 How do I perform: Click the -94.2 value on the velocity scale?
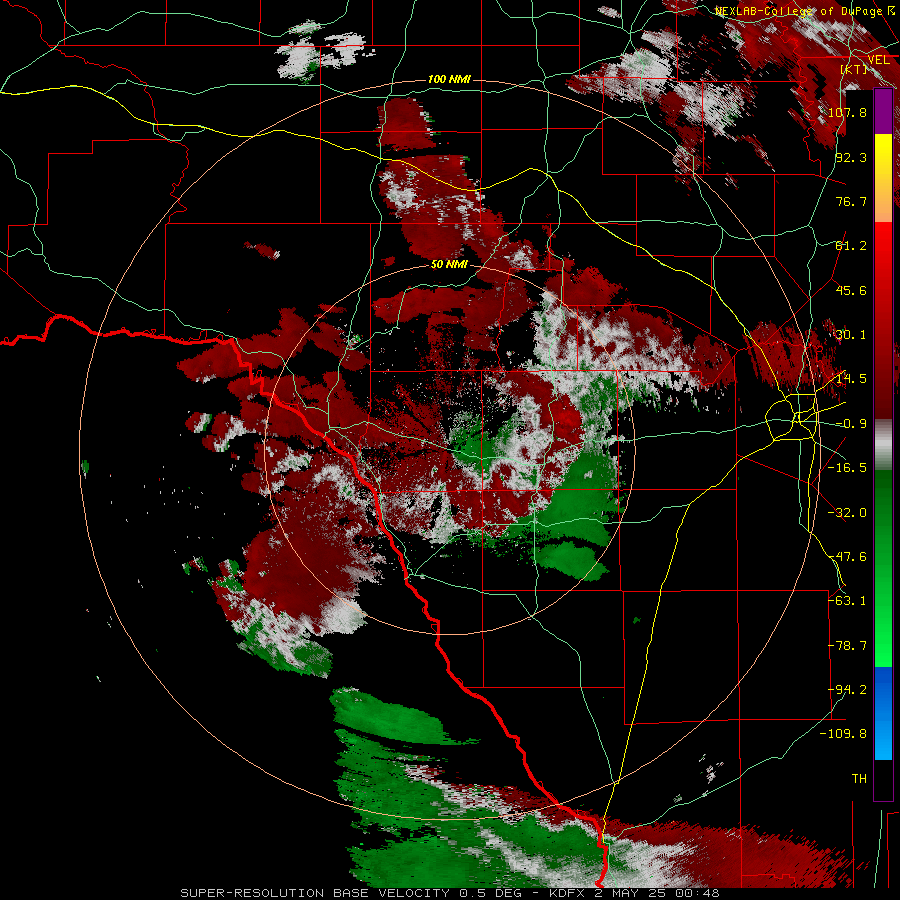[847, 690]
